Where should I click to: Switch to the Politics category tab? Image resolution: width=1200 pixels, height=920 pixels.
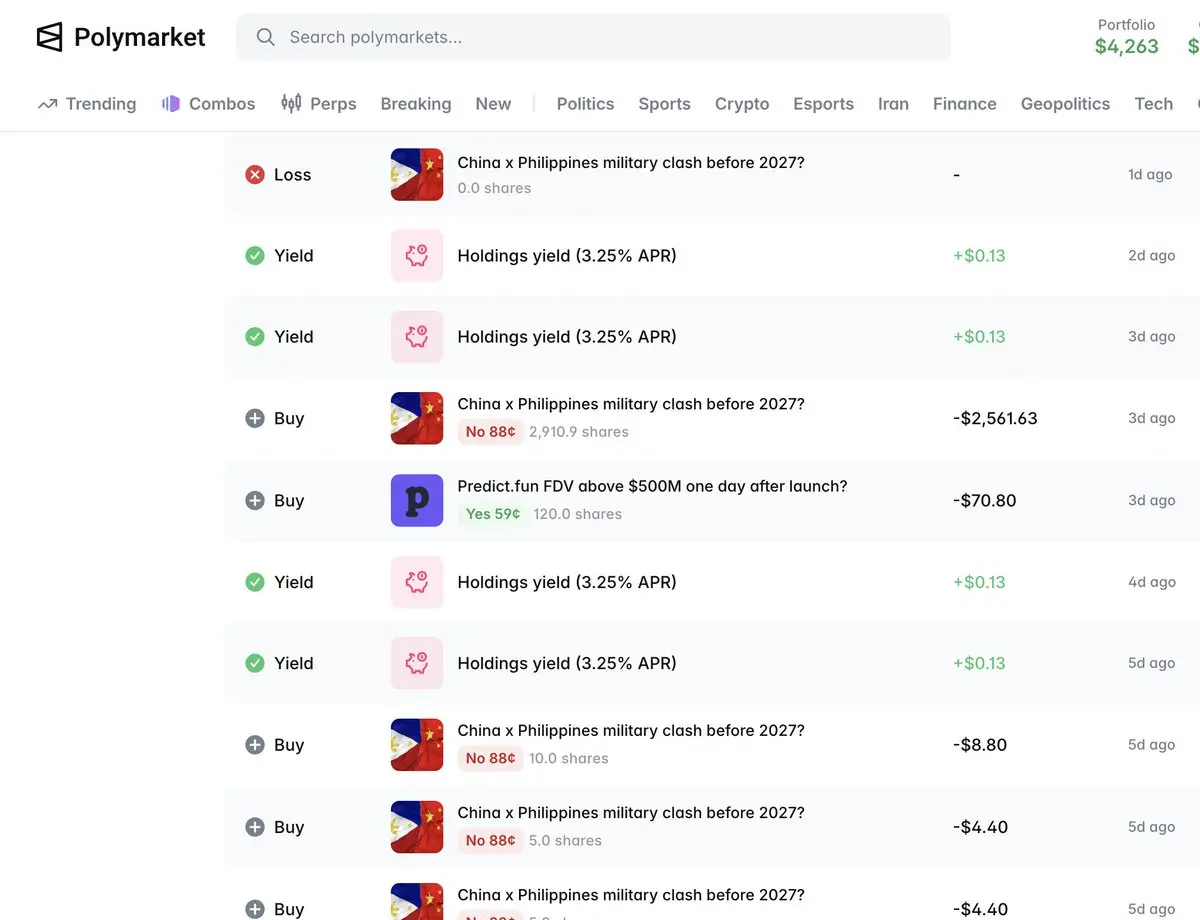(585, 104)
